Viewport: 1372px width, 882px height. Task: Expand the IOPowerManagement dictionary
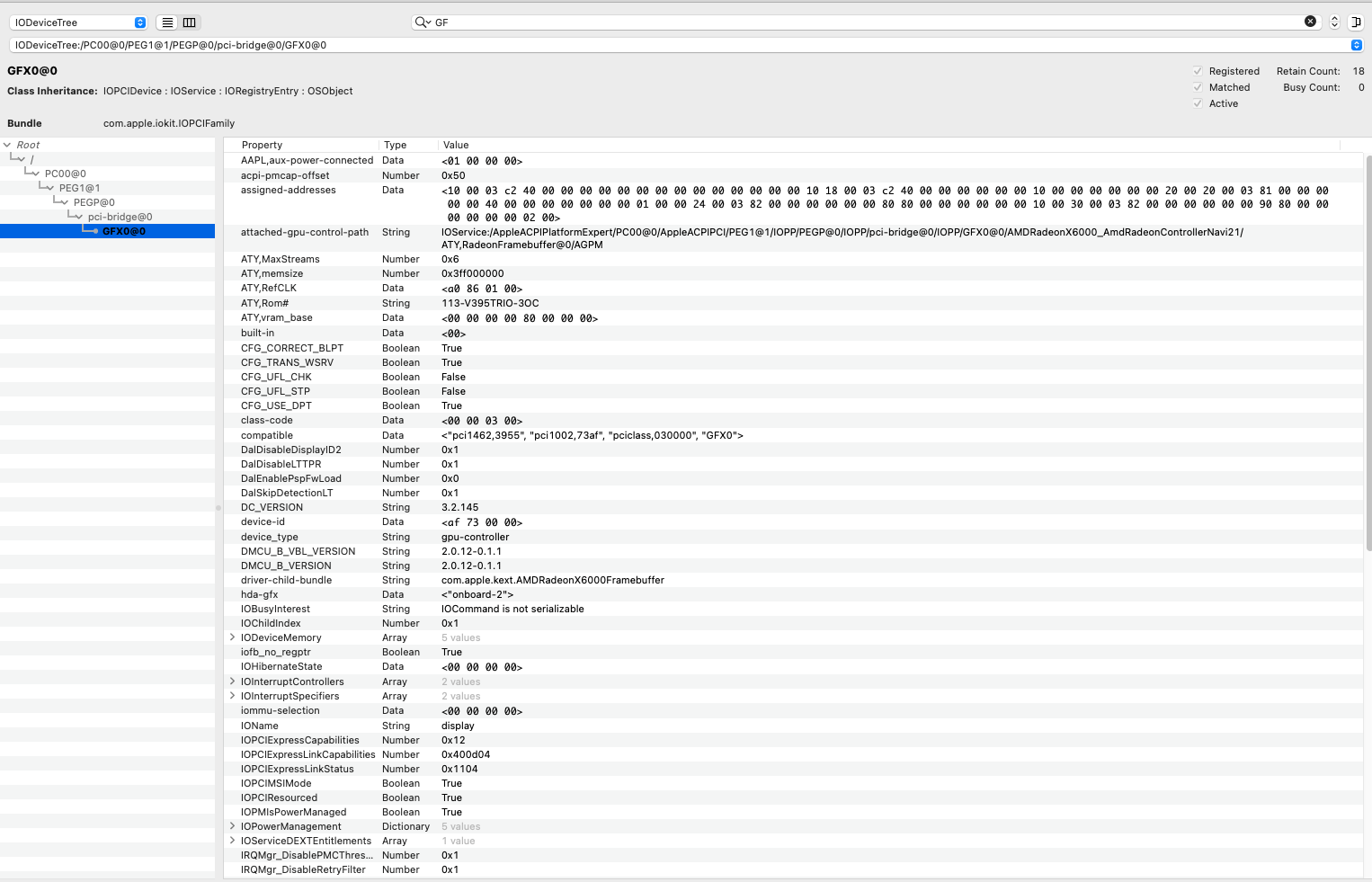[233, 826]
